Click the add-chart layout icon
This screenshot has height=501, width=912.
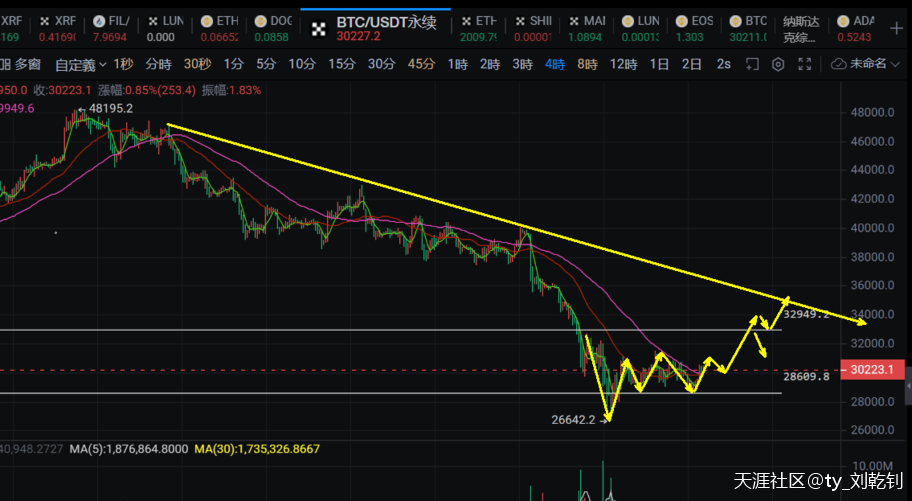(x=752, y=64)
